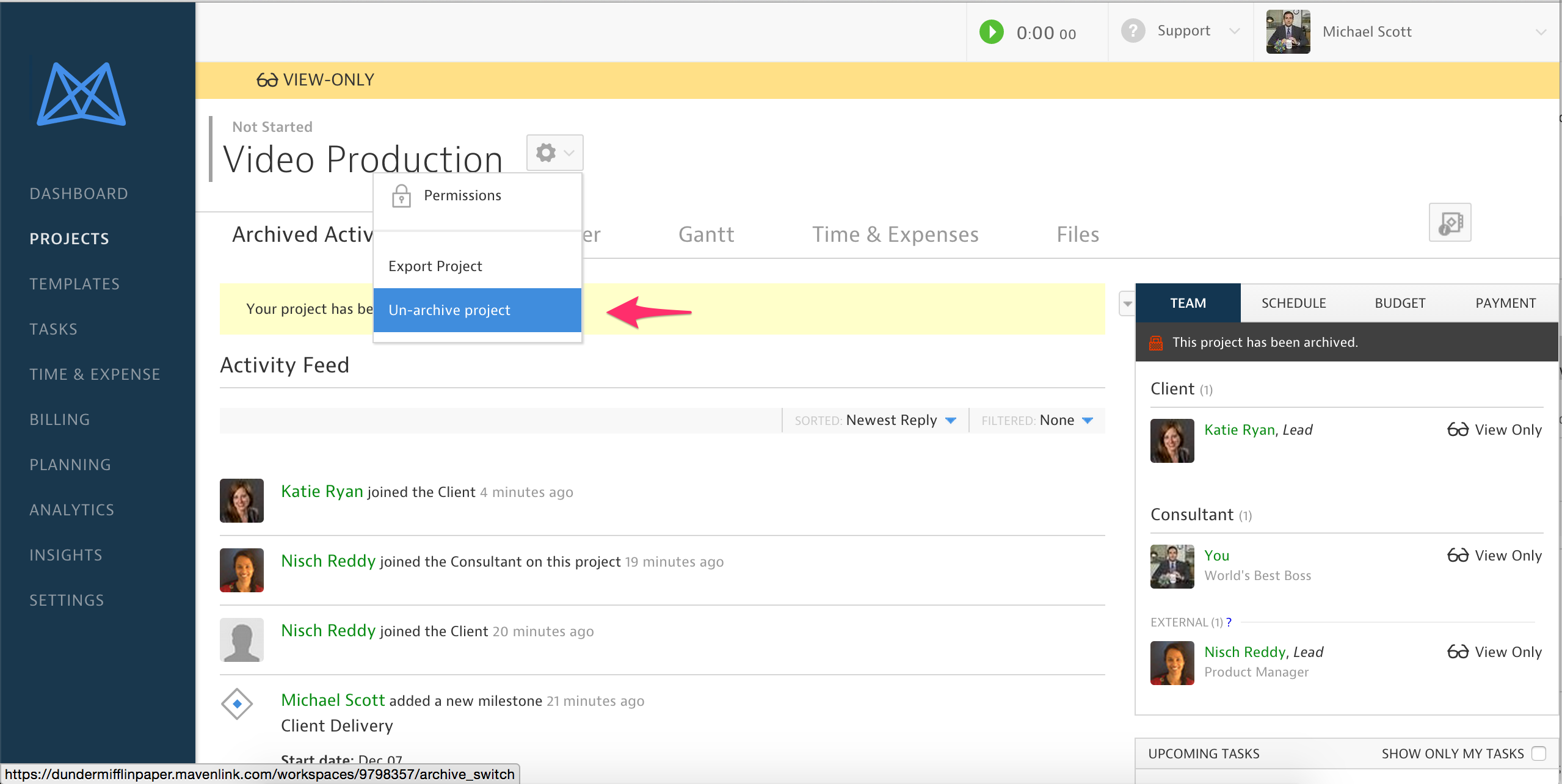This screenshot has width=1562, height=784.
Task: Click the project details icon beside tabs
Action: tap(1450, 223)
